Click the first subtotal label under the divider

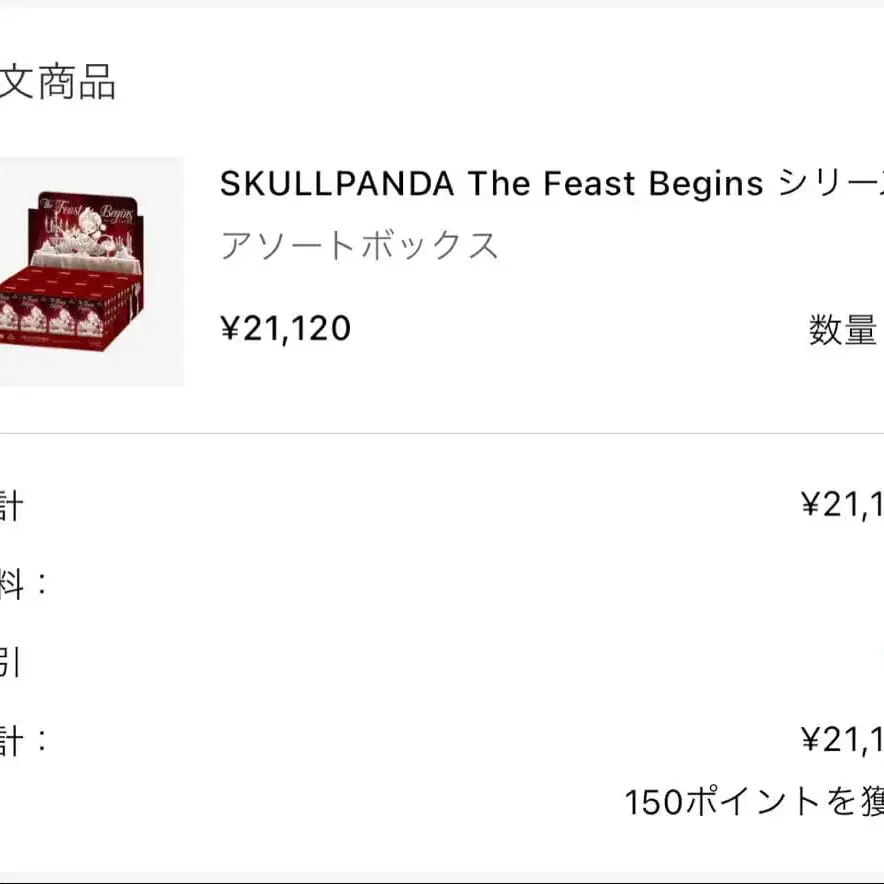tap(10, 506)
